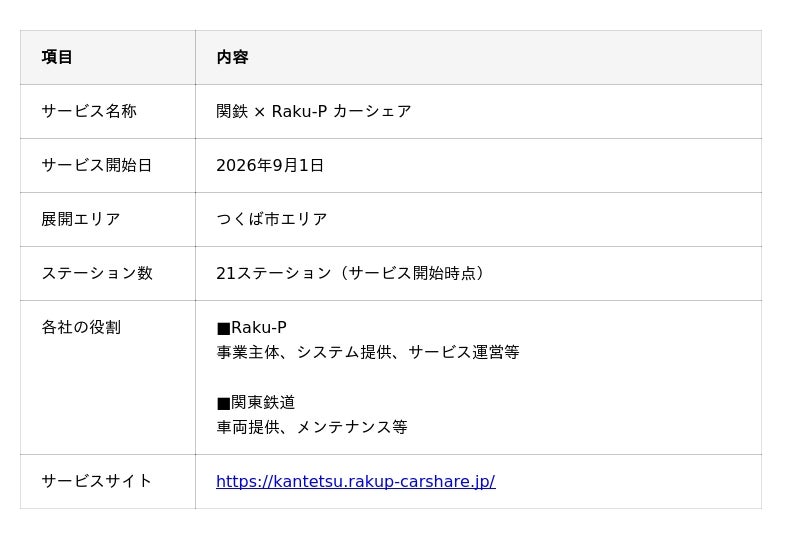Screen dimensions: 800x539
Task: Click the black square before Raku-P
Action: click(x=223, y=329)
